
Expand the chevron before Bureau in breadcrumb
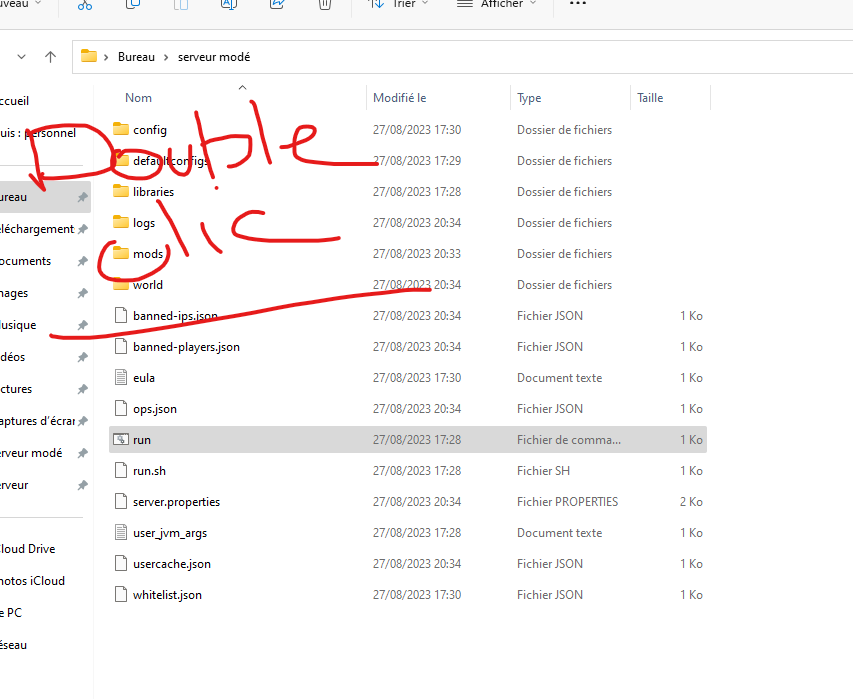tap(106, 57)
